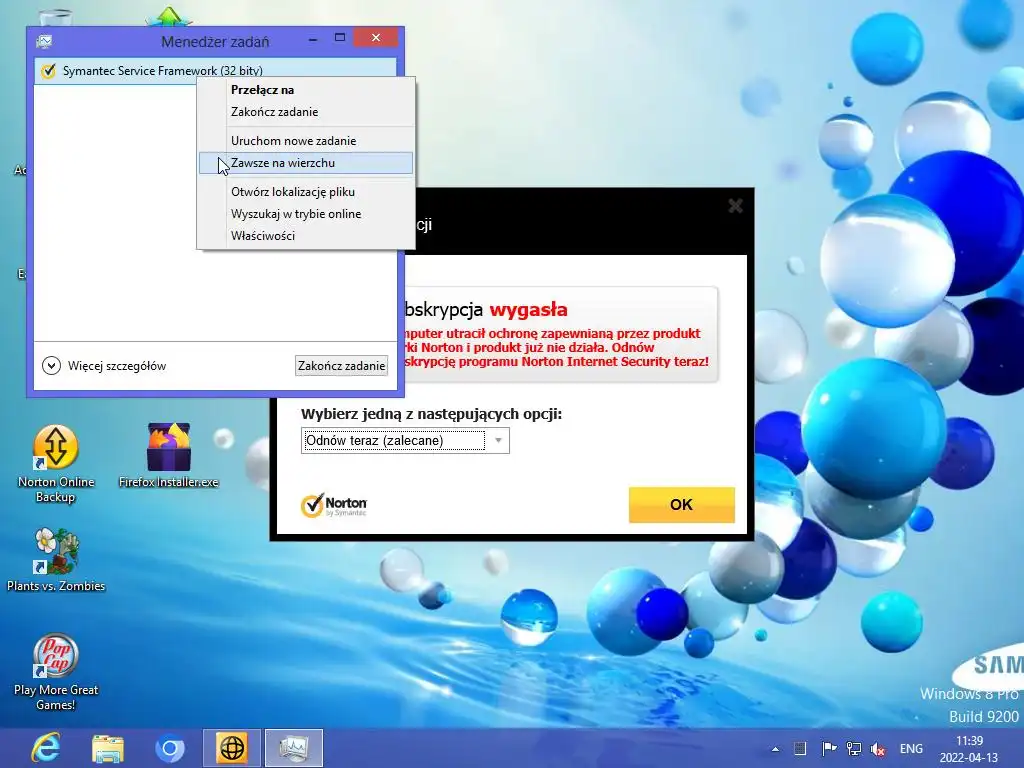Click the 'Zakończ zadanie' button in Task Manager

(x=342, y=366)
